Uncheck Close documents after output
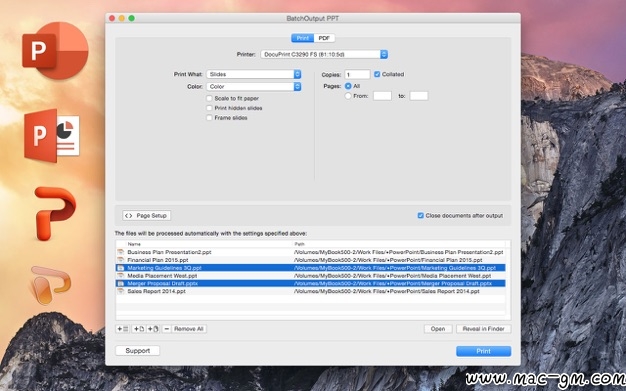626x391 pixels. (x=420, y=215)
